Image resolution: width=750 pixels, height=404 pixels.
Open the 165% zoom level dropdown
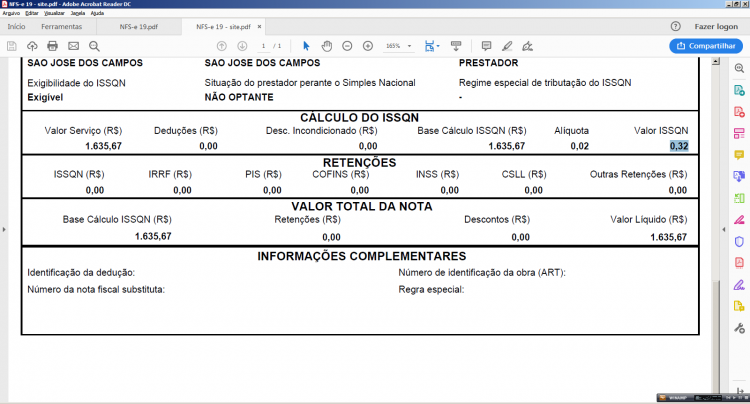[x=399, y=46]
